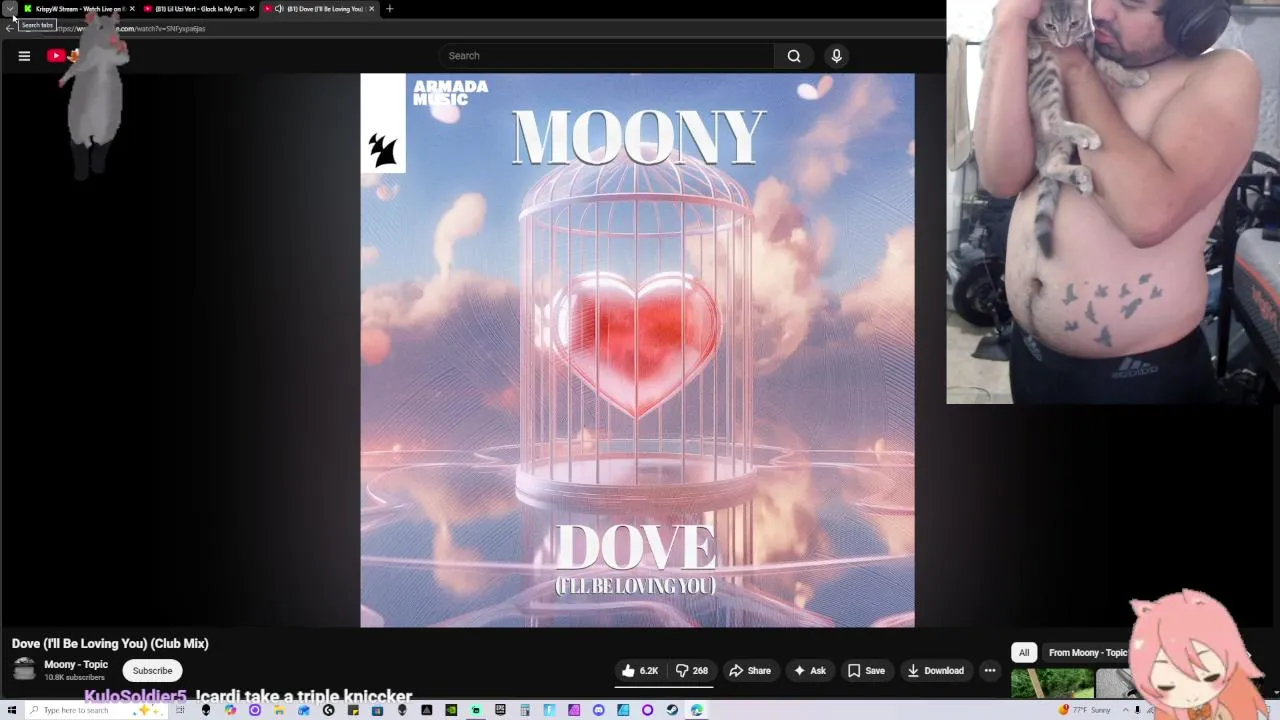The image size is (1280, 720).
Task: Open Moony - Topic channel avatar
Action: click(25, 670)
